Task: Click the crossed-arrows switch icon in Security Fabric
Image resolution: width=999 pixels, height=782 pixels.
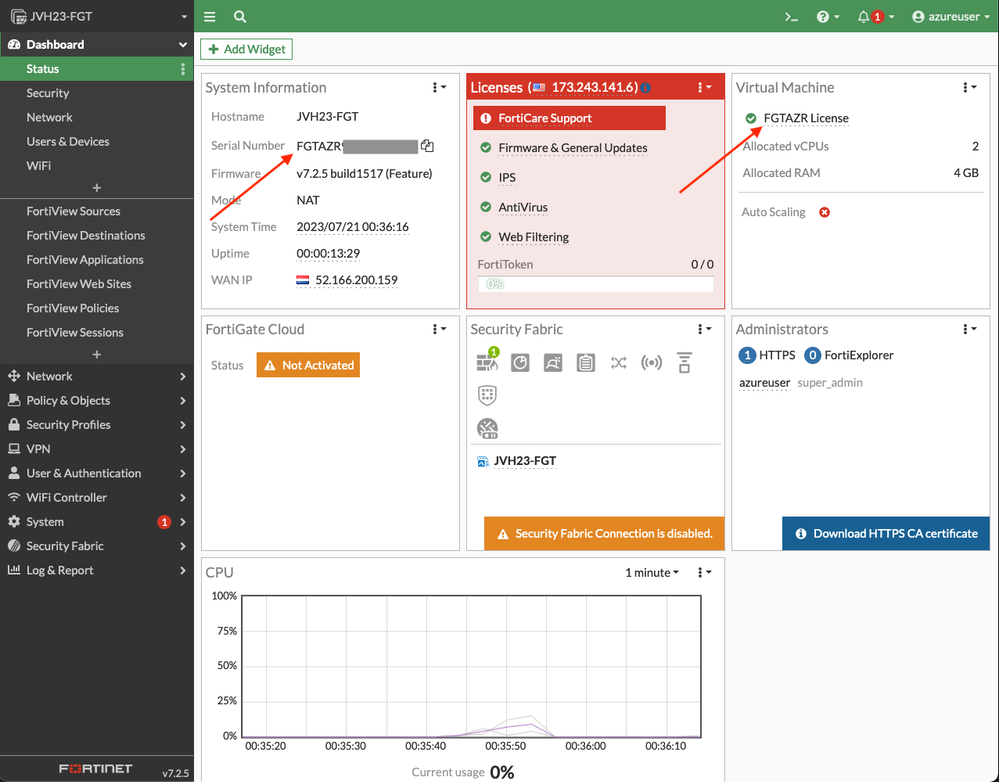Action: pos(618,363)
